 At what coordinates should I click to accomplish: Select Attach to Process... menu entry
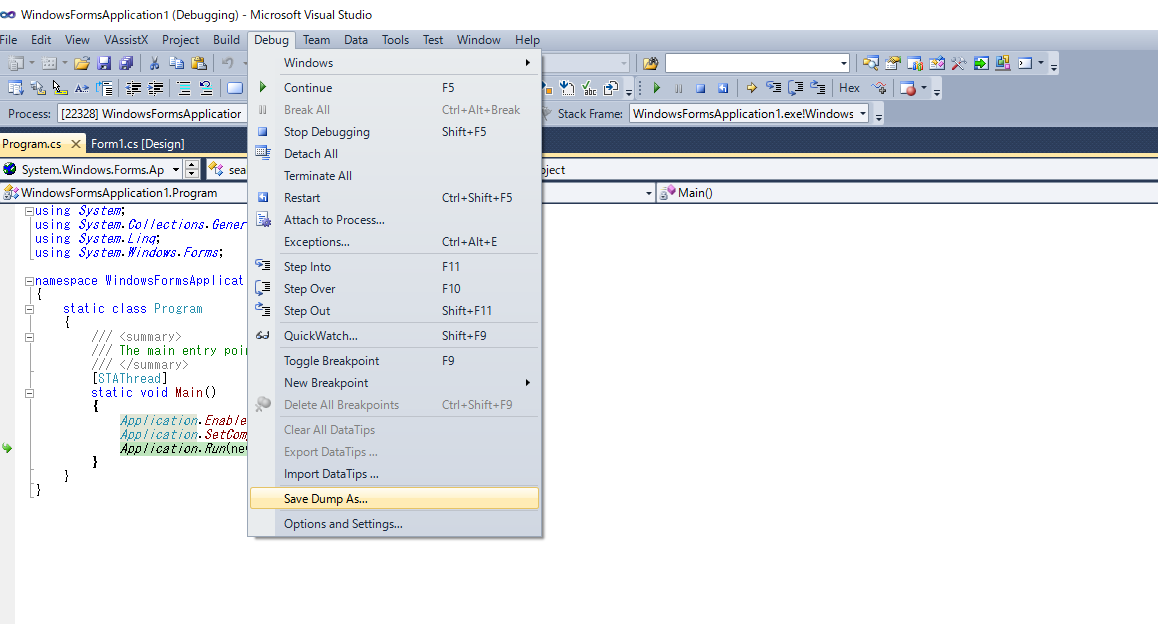(x=394, y=220)
